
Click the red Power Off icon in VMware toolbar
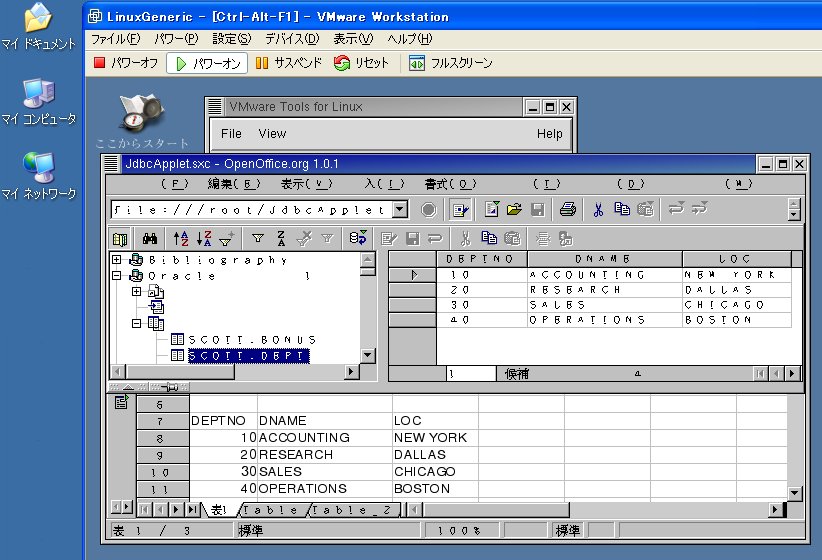tap(99, 63)
